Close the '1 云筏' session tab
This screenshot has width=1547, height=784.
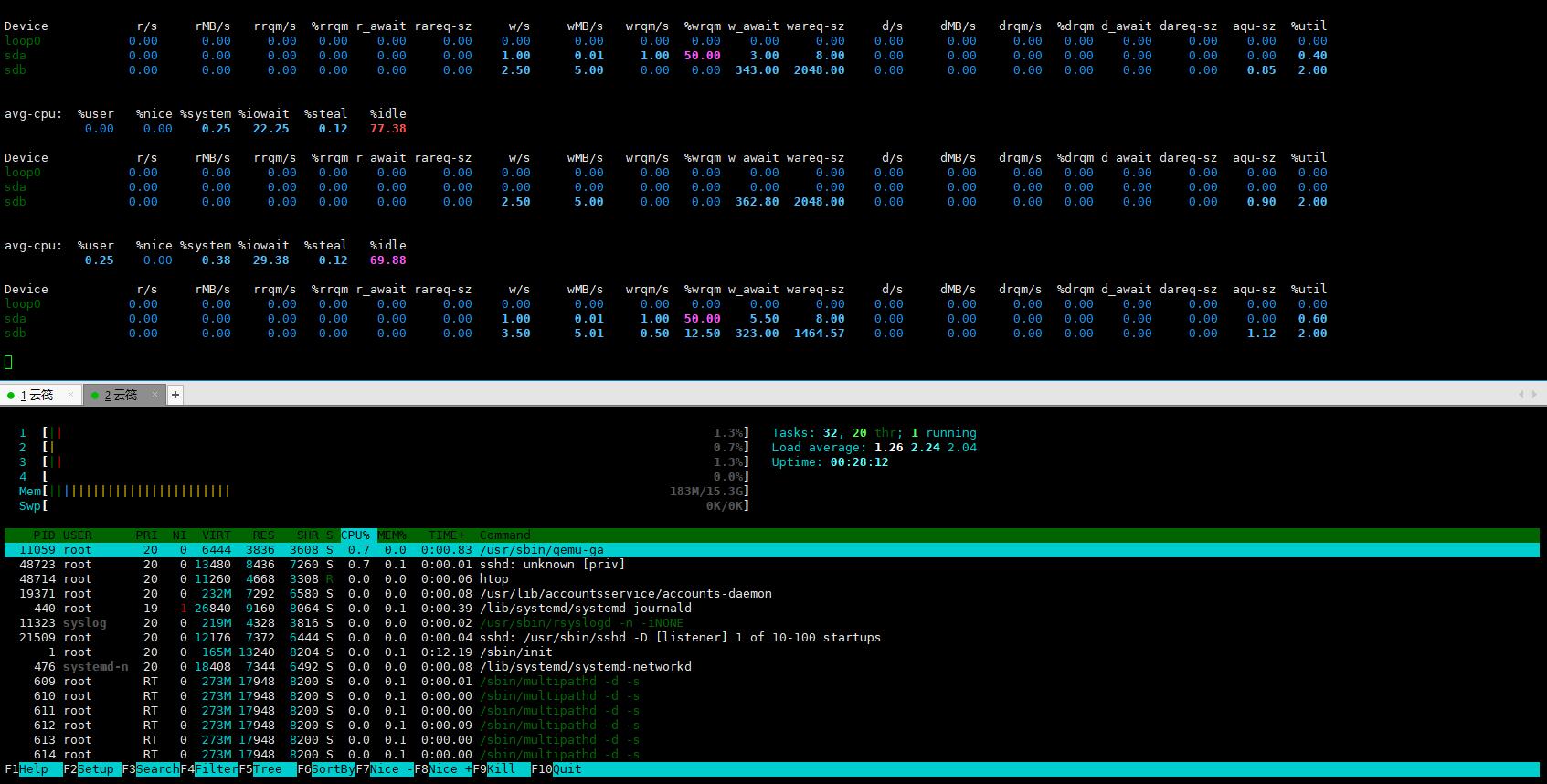coord(71,395)
